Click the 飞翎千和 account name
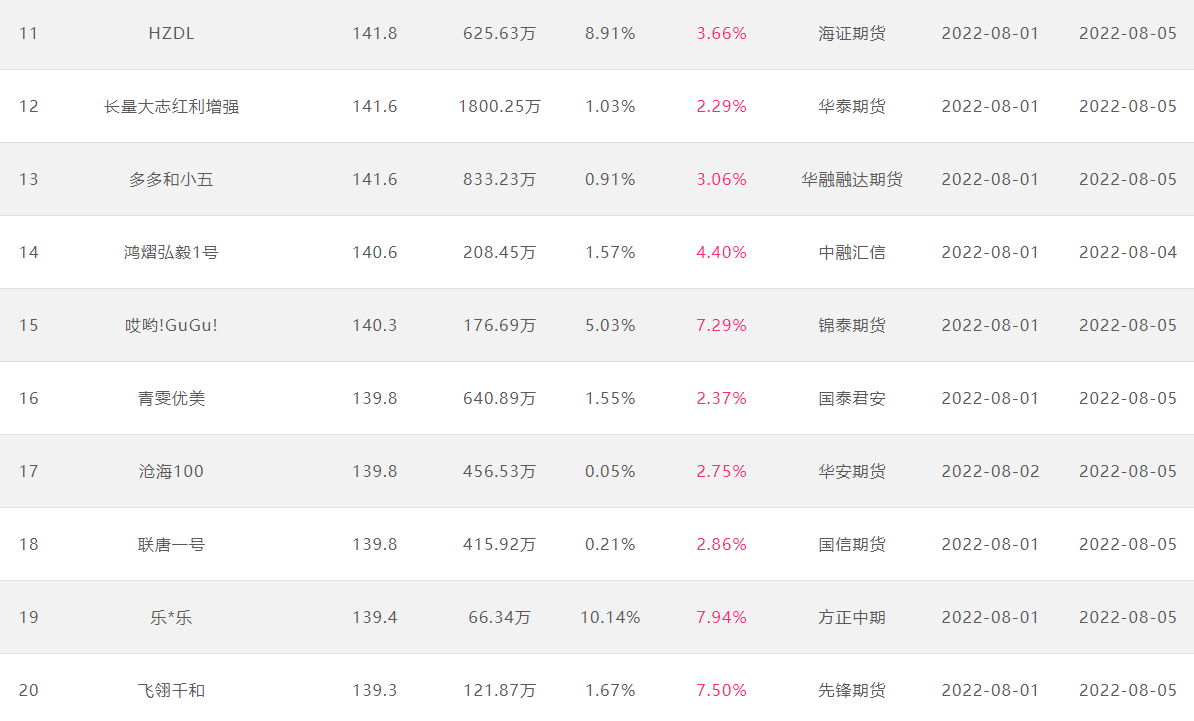The height and width of the screenshot is (721, 1194). click(171, 691)
